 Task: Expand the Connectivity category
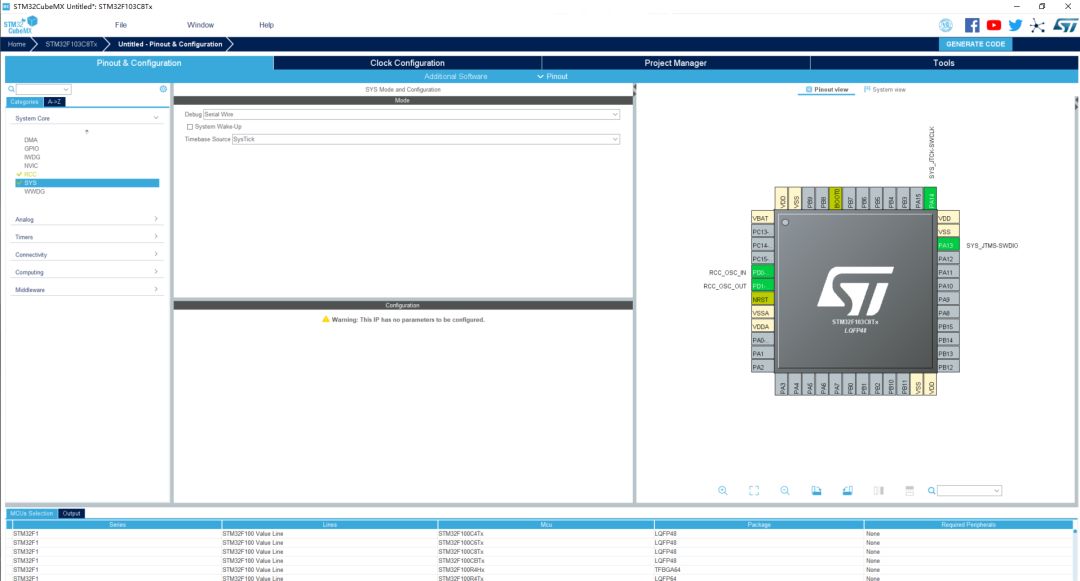(156, 254)
